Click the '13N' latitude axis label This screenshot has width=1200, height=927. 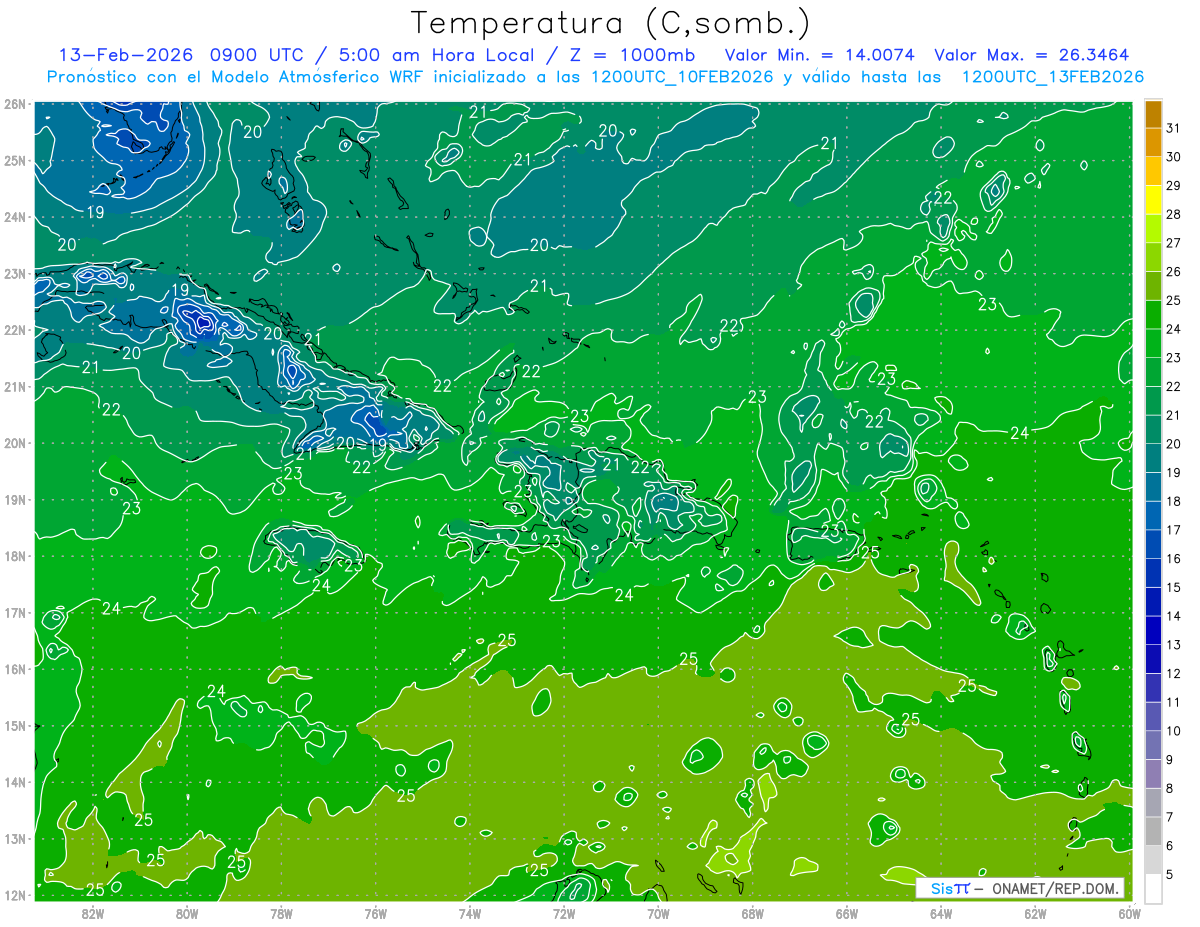[x=14, y=838]
